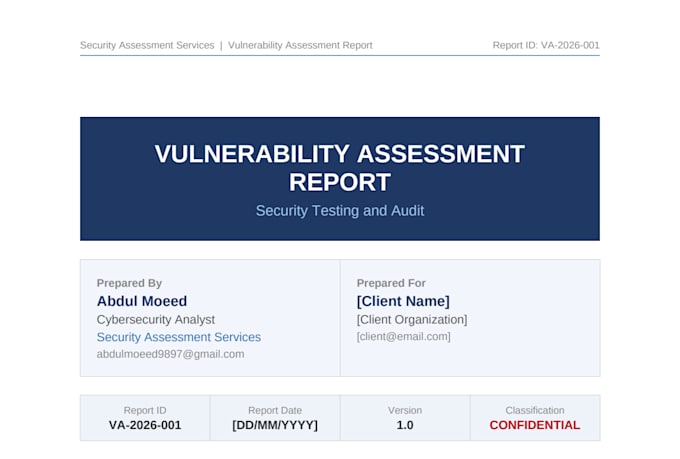Click the 'Security Assessment Services' header text
Viewport: 680px width, 459px height.
(x=147, y=46)
